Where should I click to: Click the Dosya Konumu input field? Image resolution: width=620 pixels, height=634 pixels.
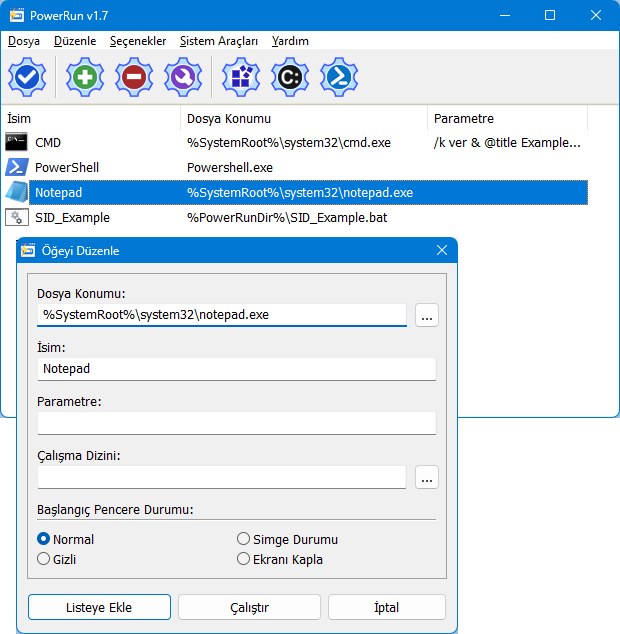(222, 315)
